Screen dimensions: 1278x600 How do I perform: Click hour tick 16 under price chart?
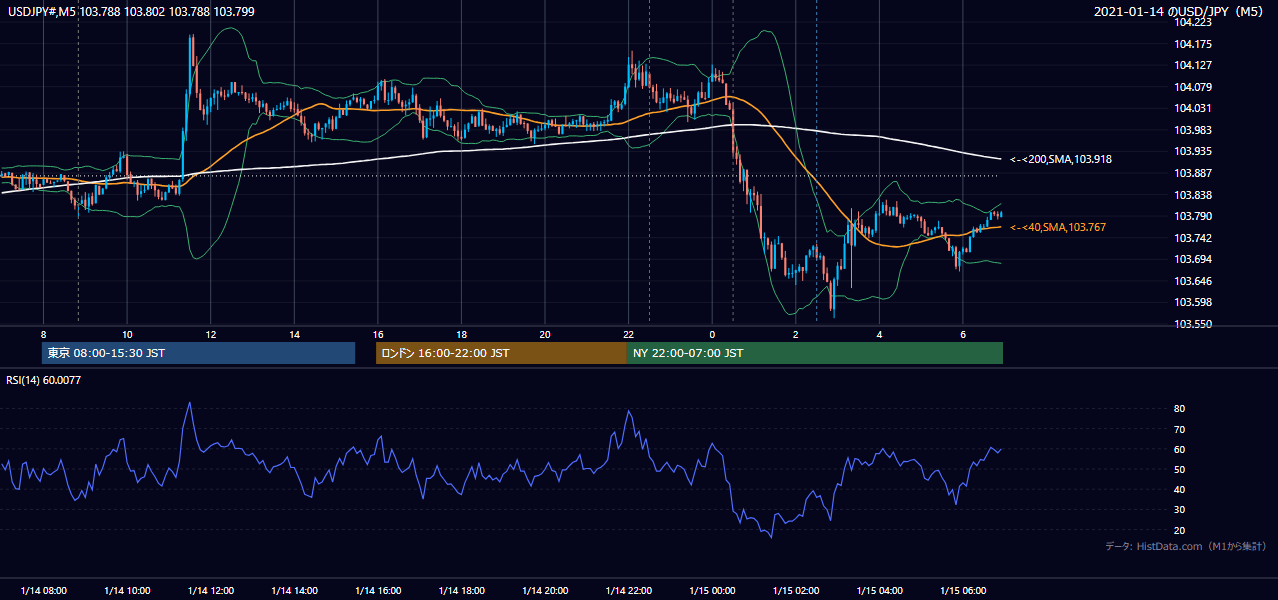click(377, 334)
